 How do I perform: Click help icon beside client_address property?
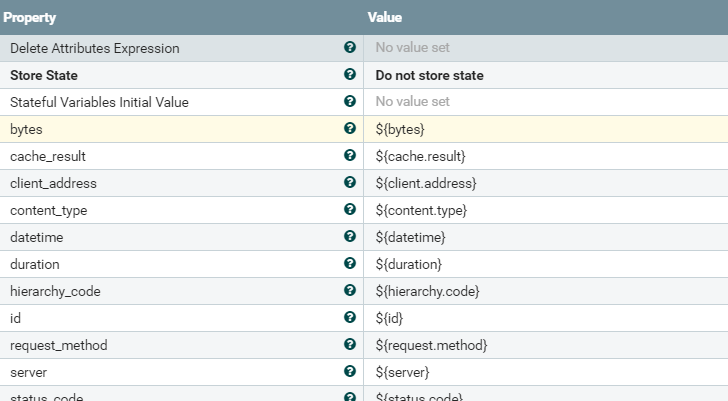pyautogui.click(x=350, y=182)
